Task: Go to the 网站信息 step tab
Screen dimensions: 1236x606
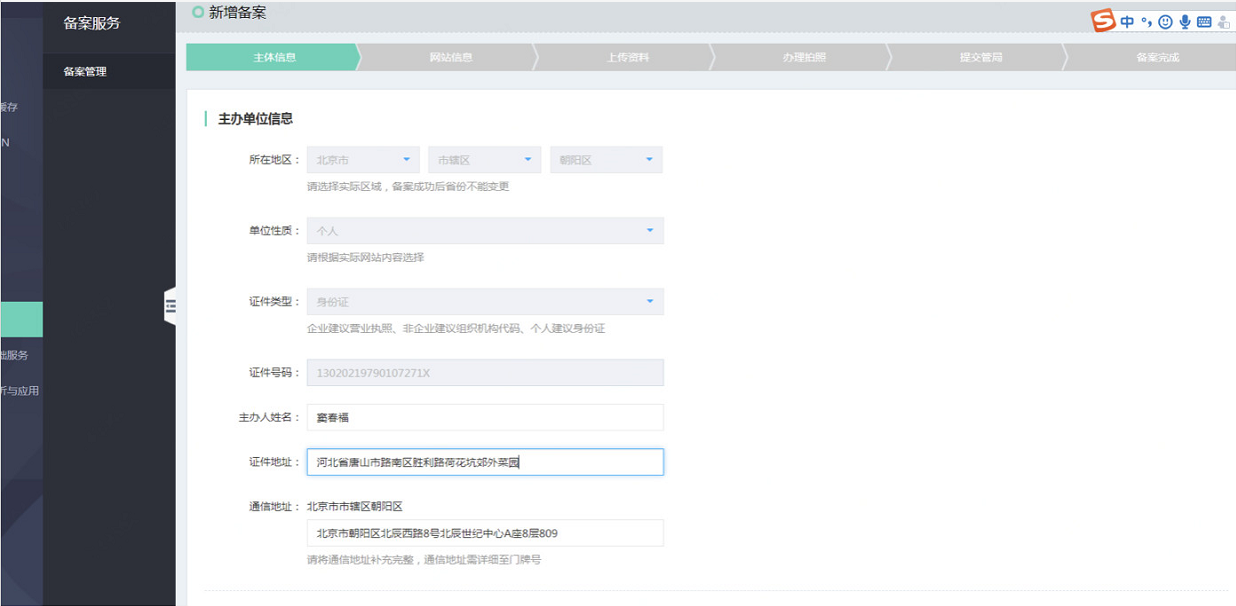Action: pyautogui.click(x=451, y=57)
